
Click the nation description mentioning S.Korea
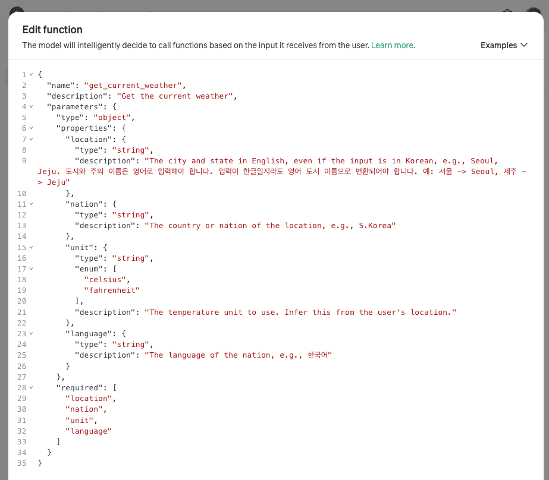pos(270,225)
